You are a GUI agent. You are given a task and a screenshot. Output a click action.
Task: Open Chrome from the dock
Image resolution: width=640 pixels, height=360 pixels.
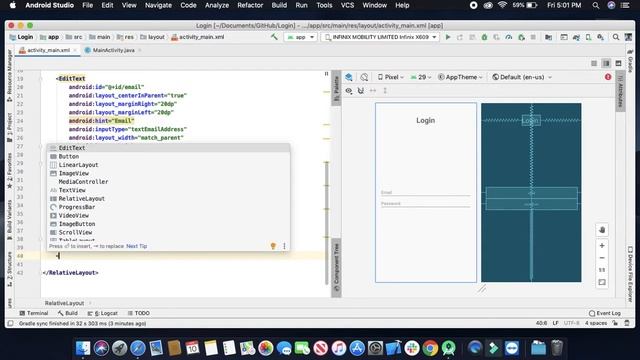coord(430,348)
